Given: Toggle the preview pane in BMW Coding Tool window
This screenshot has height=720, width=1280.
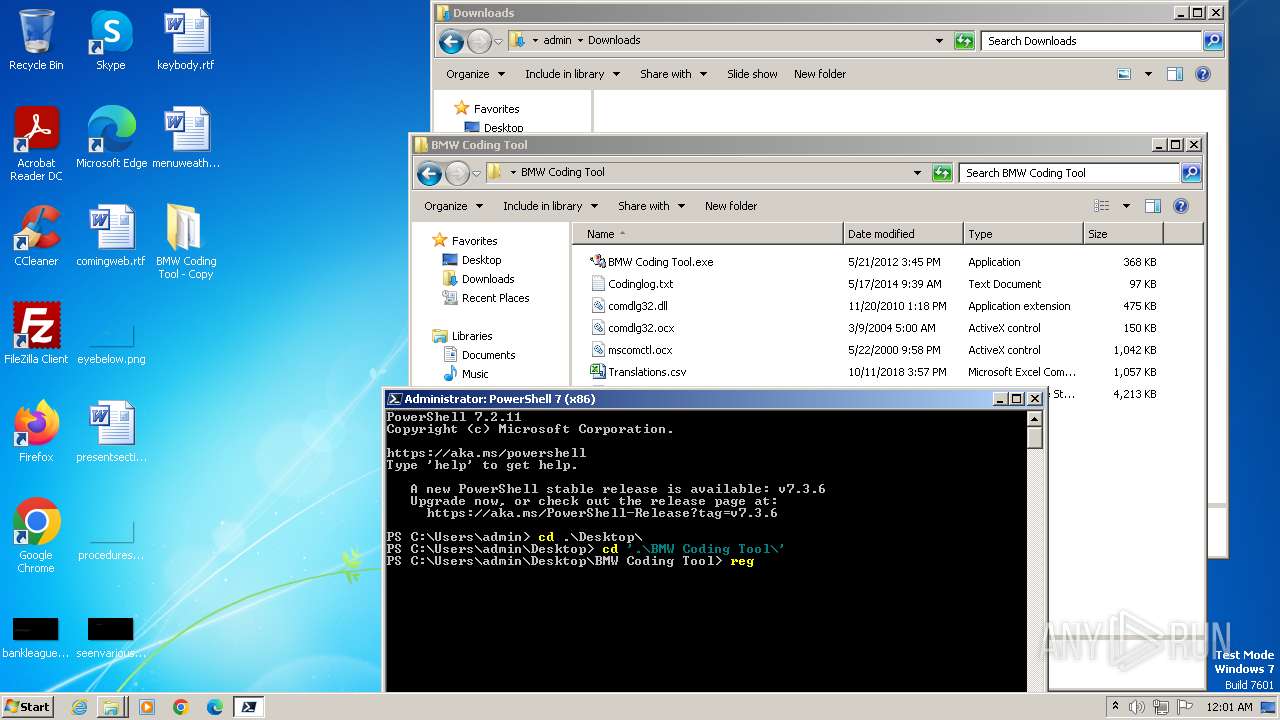Looking at the screenshot, I should coord(1152,206).
